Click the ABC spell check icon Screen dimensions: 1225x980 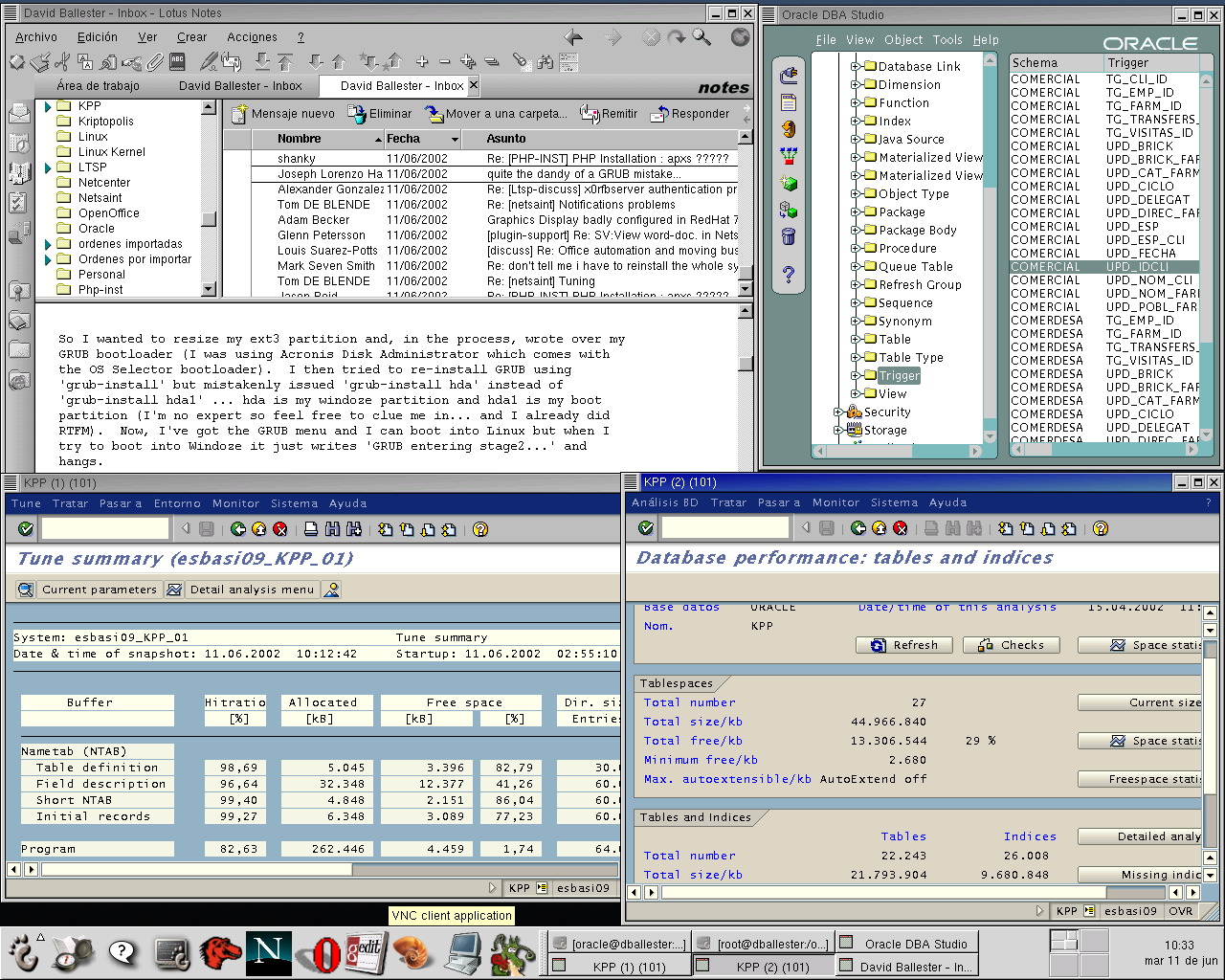coord(177,62)
